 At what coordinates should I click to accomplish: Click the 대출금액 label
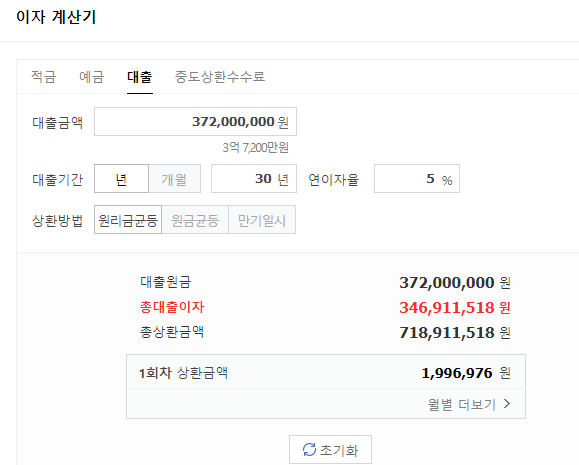point(58,122)
